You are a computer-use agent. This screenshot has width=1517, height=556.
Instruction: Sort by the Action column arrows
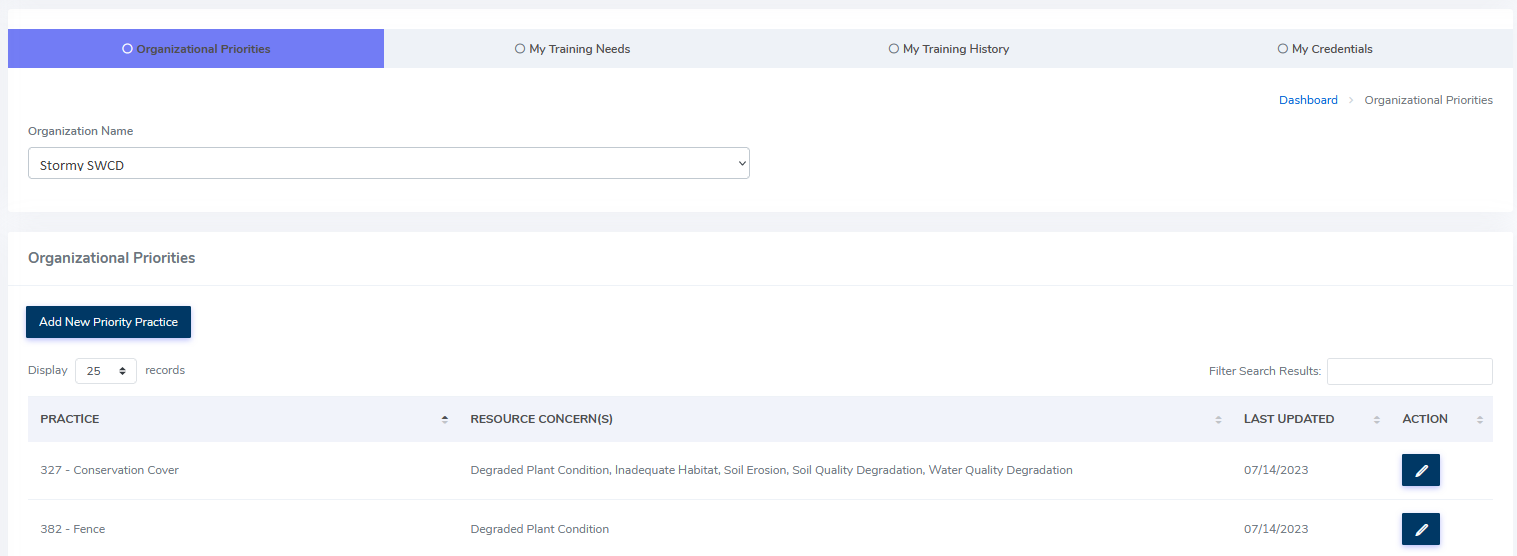point(1479,420)
